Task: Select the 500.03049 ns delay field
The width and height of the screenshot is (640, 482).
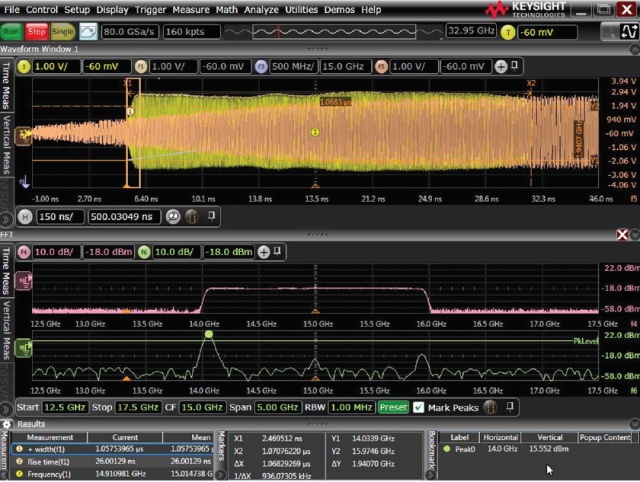Action: coord(125,217)
